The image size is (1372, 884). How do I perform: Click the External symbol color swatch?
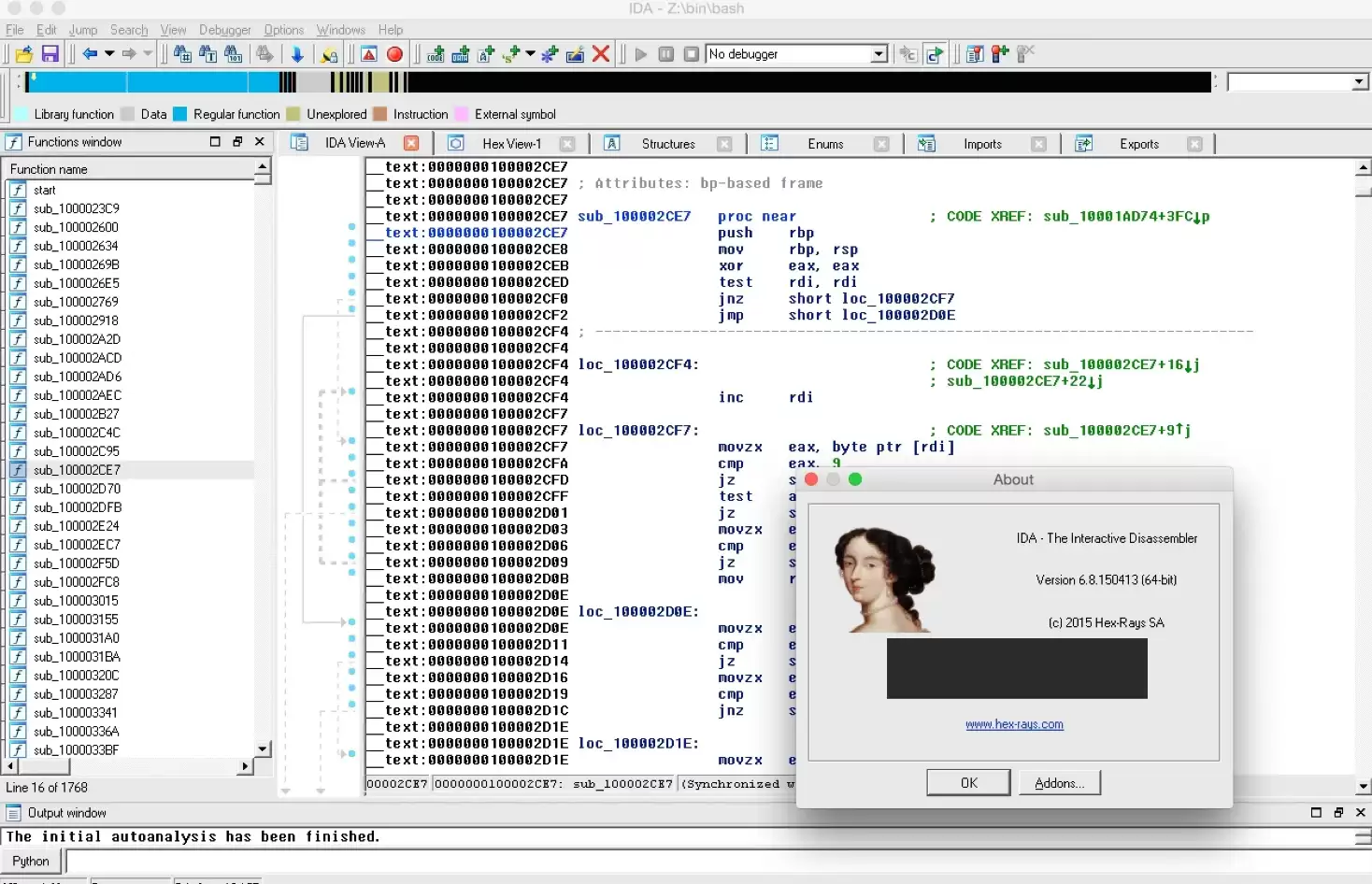tap(461, 114)
